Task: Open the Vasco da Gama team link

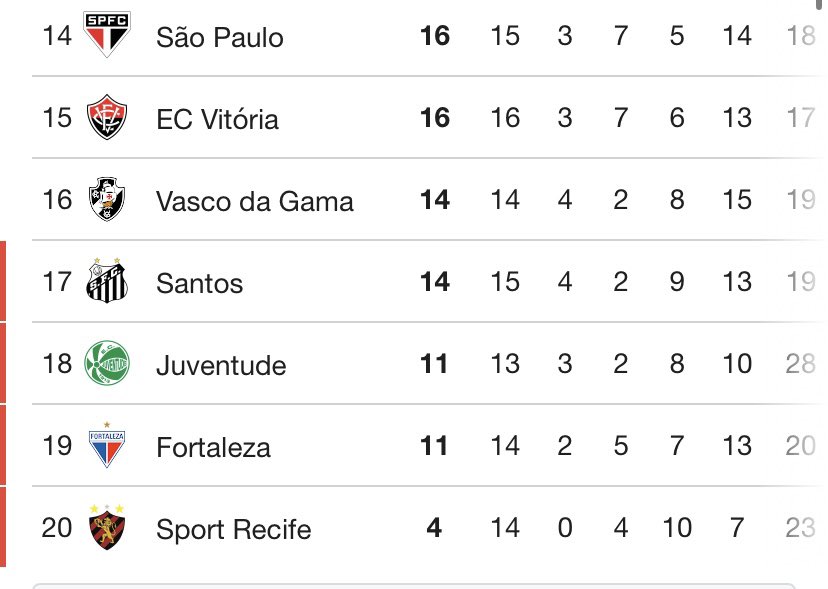Action: coord(254,202)
